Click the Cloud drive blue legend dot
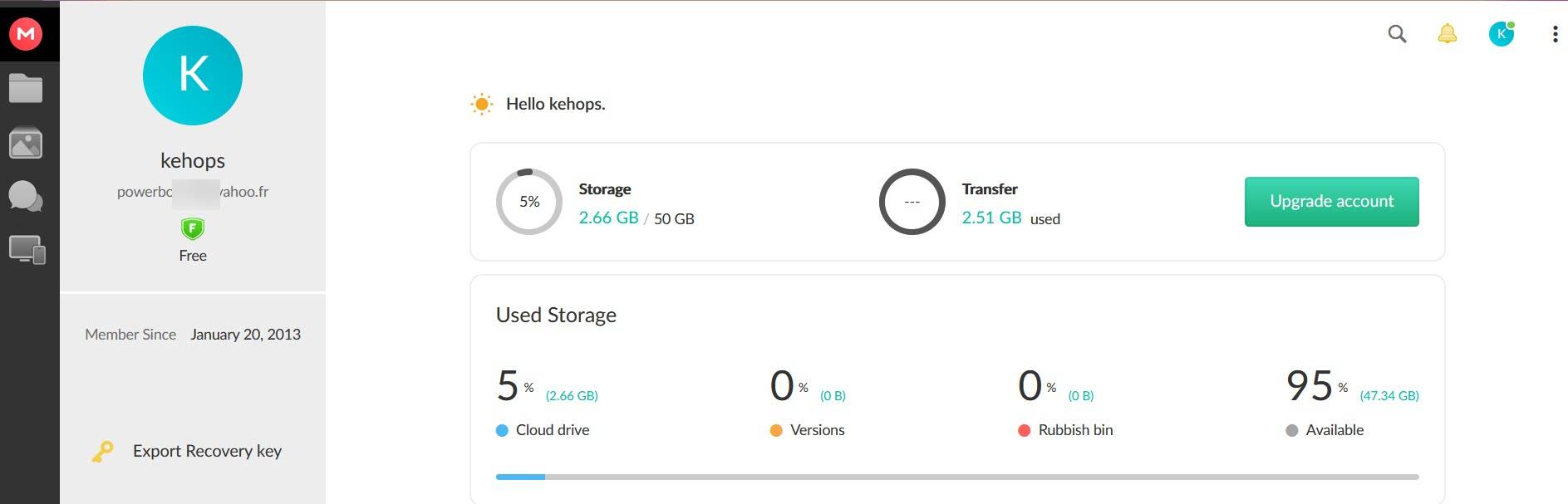1568x504 pixels. [x=502, y=430]
